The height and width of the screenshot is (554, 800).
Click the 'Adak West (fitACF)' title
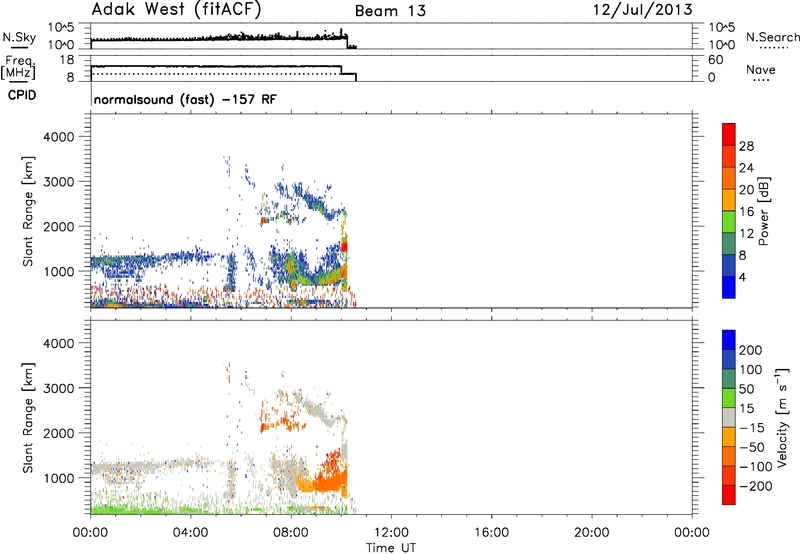pyautogui.click(x=177, y=10)
